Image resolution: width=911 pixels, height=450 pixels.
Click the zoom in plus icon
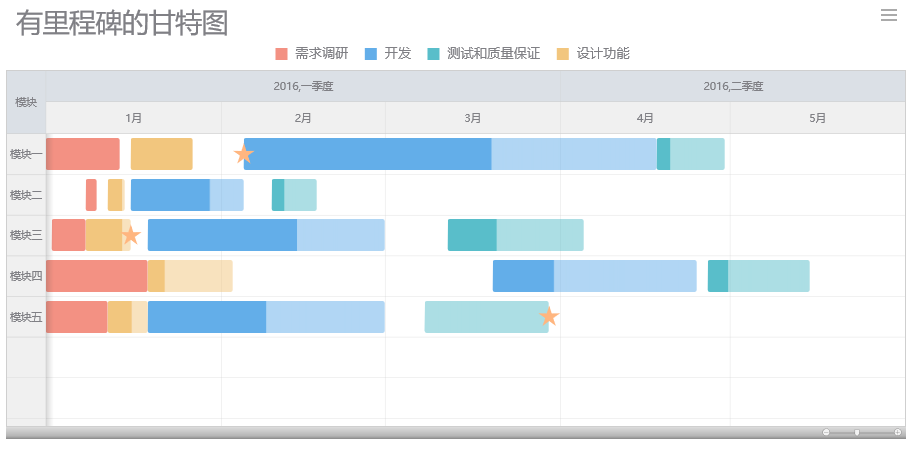[x=897, y=432]
